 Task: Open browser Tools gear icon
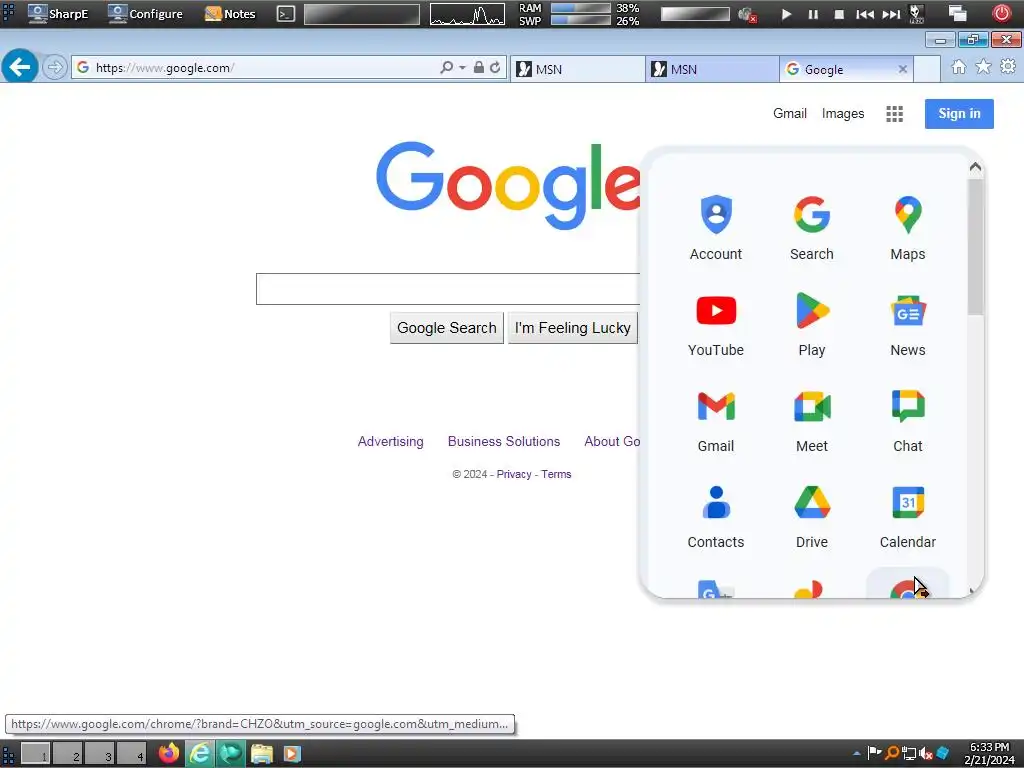click(1008, 67)
